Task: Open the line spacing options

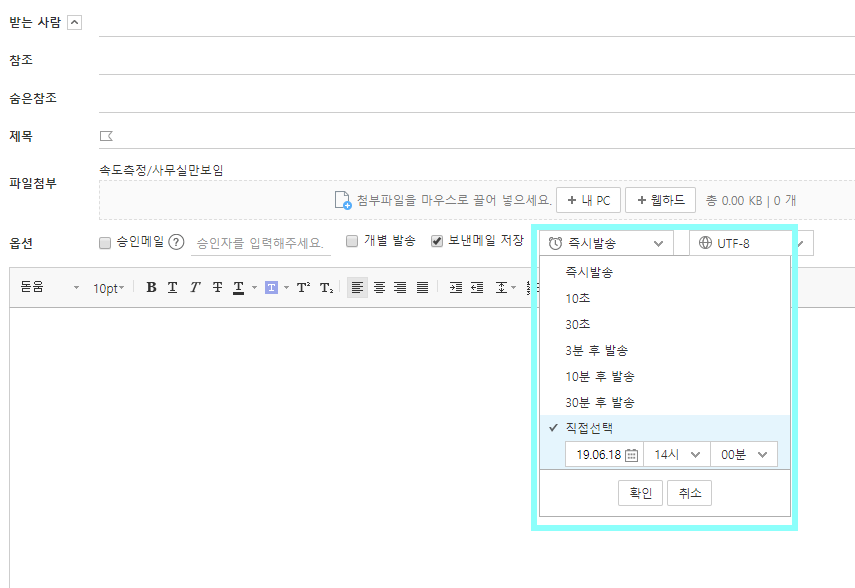Action: pyautogui.click(x=505, y=287)
